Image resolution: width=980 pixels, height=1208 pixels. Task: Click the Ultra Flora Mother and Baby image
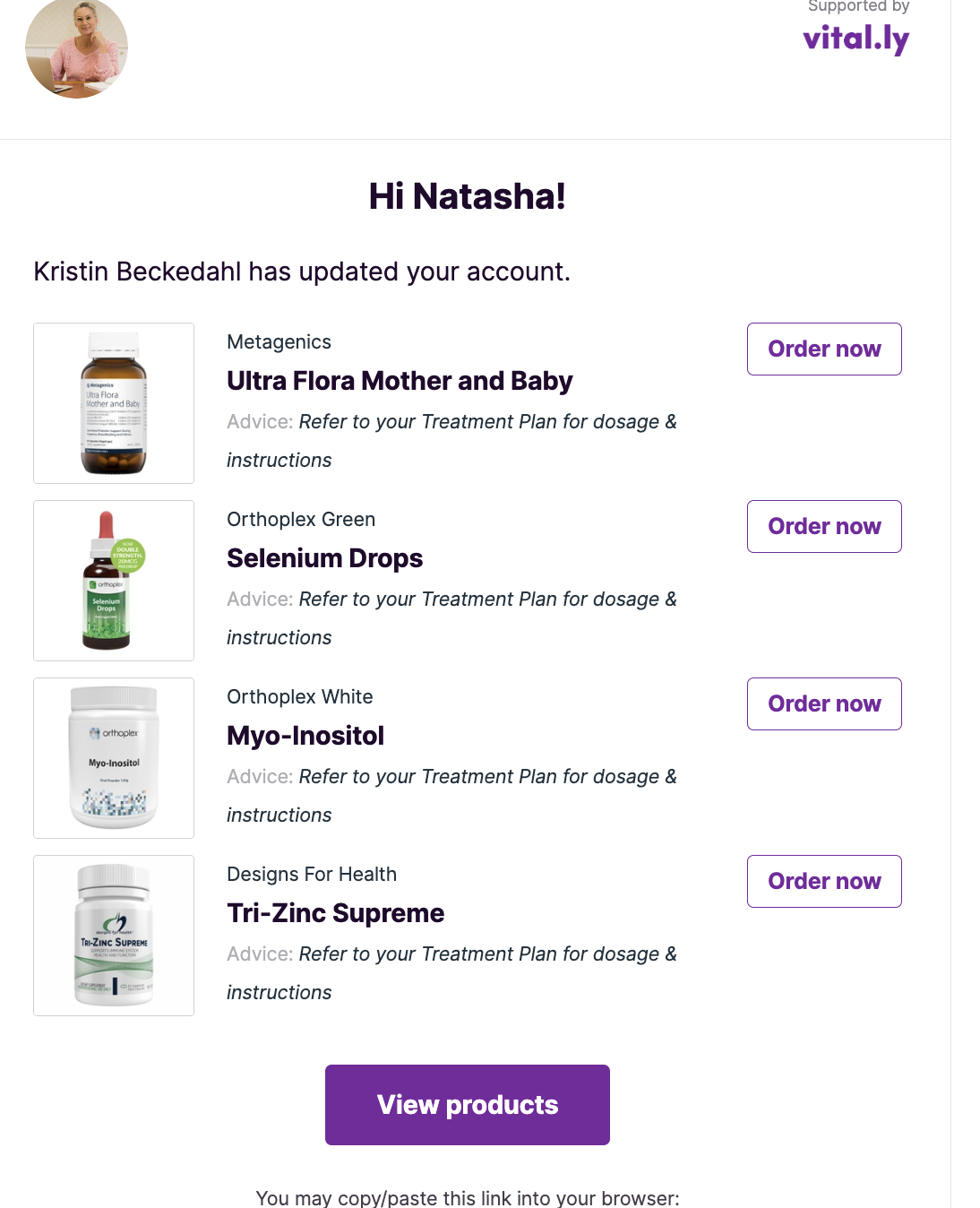pos(114,403)
